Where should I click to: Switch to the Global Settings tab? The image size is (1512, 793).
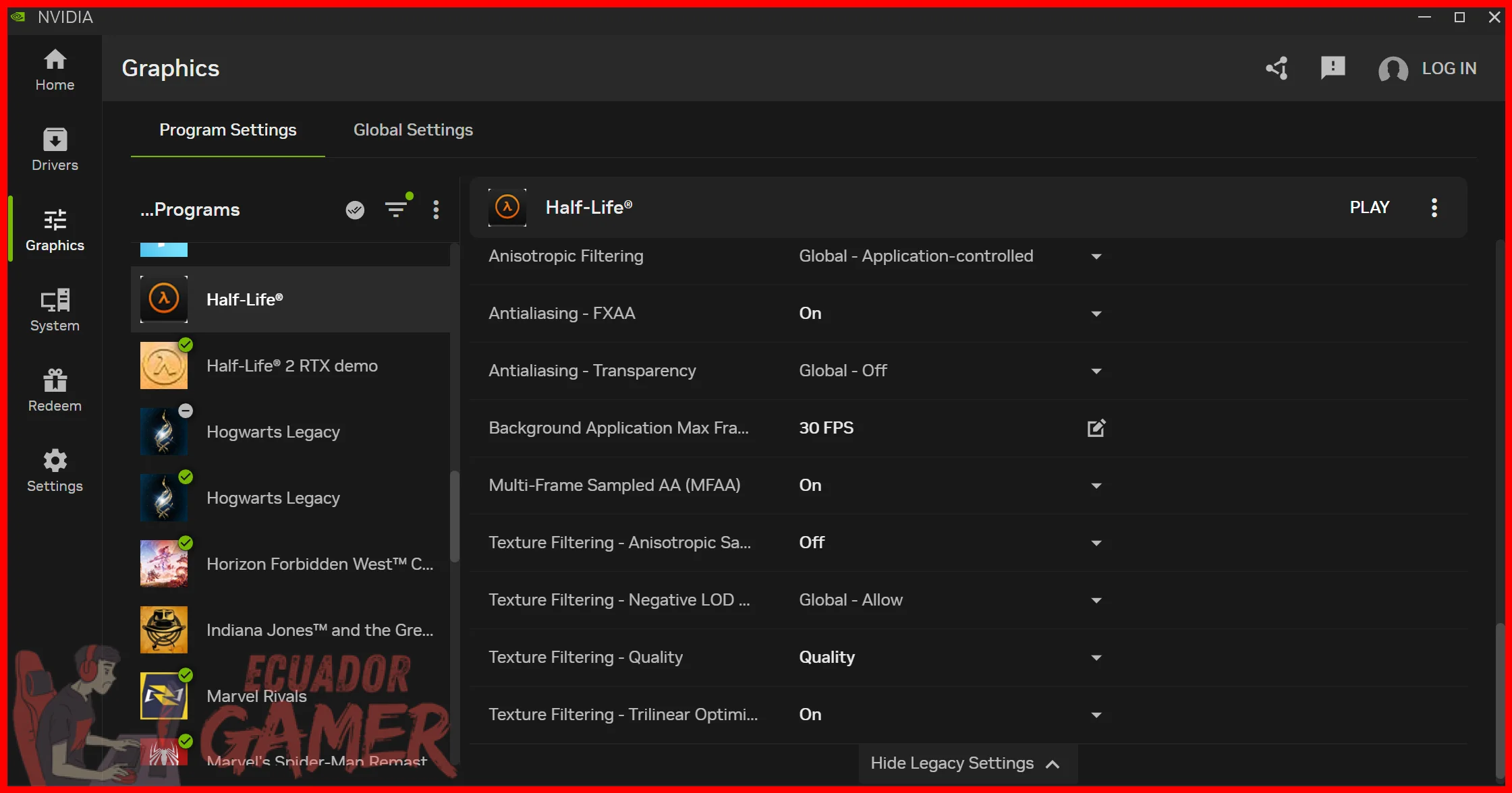[413, 130]
